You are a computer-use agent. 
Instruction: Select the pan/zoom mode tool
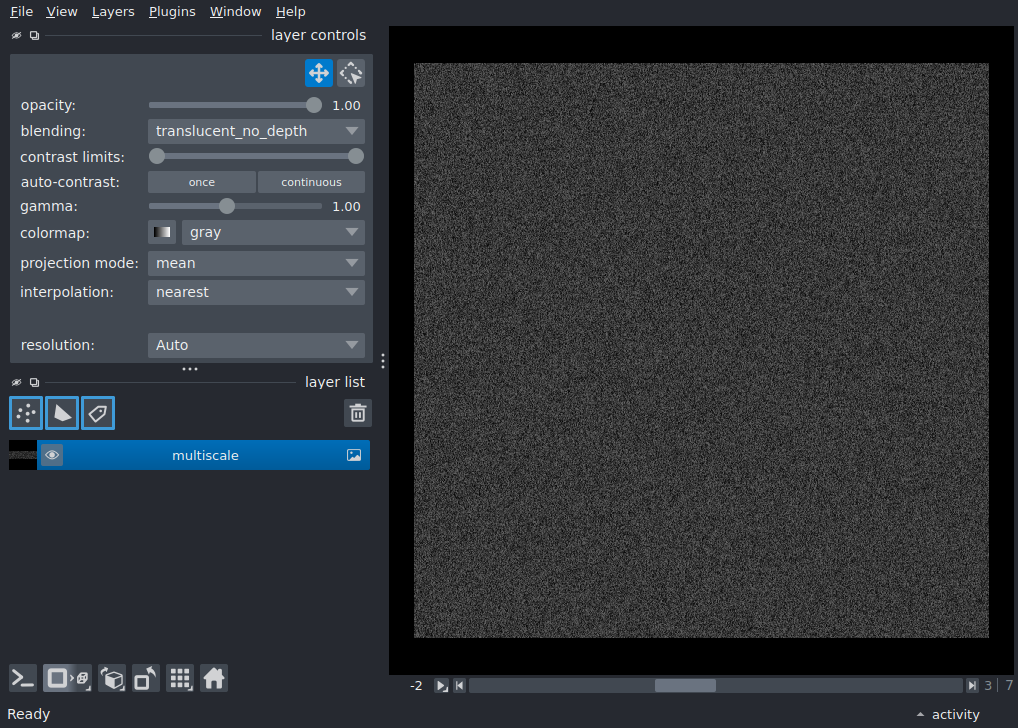point(319,73)
